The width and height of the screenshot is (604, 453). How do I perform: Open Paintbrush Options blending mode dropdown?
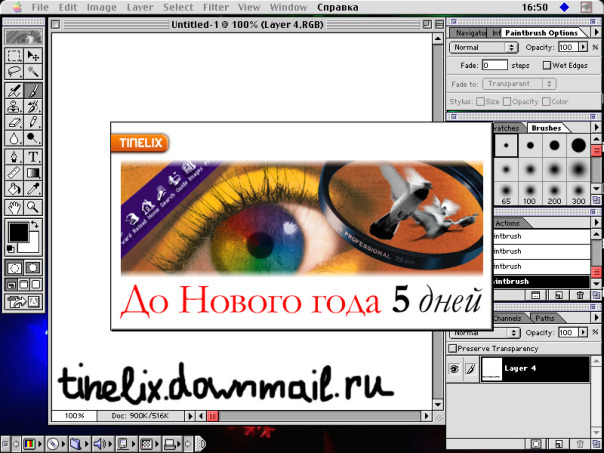click(x=484, y=47)
